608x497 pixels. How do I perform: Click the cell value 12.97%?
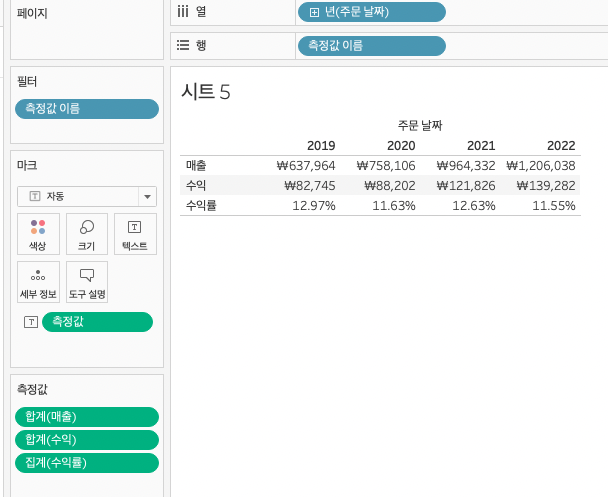coord(314,205)
